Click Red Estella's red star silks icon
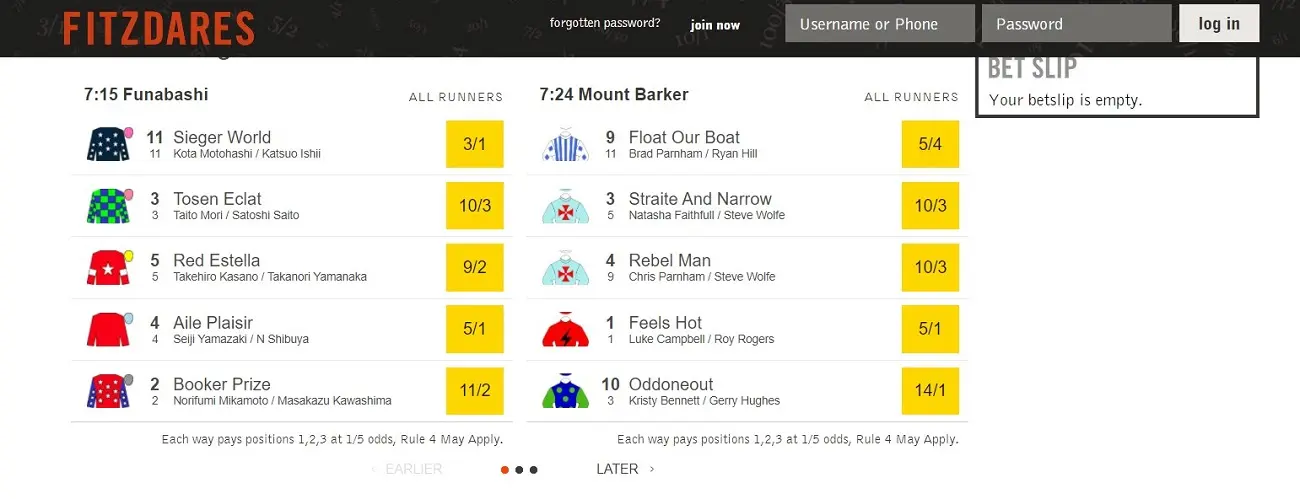 pyautogui.click(x=109, y=267)
